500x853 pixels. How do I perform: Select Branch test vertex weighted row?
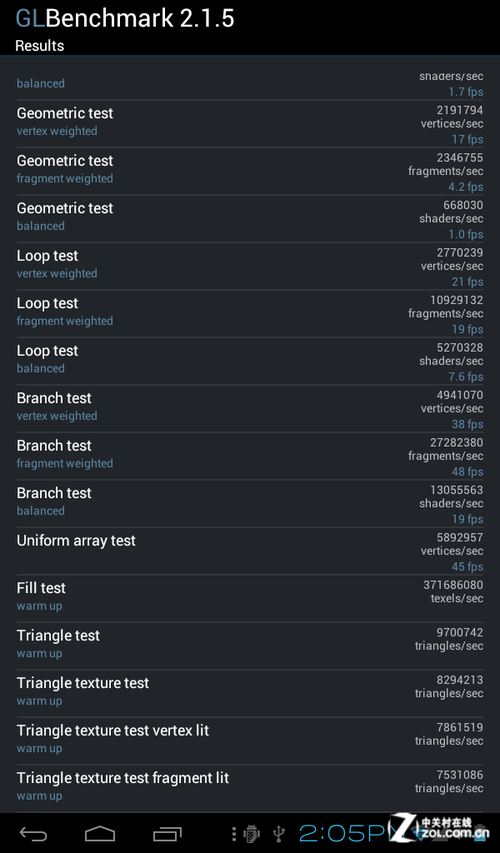pyautogui.click(x=250, y=409)
